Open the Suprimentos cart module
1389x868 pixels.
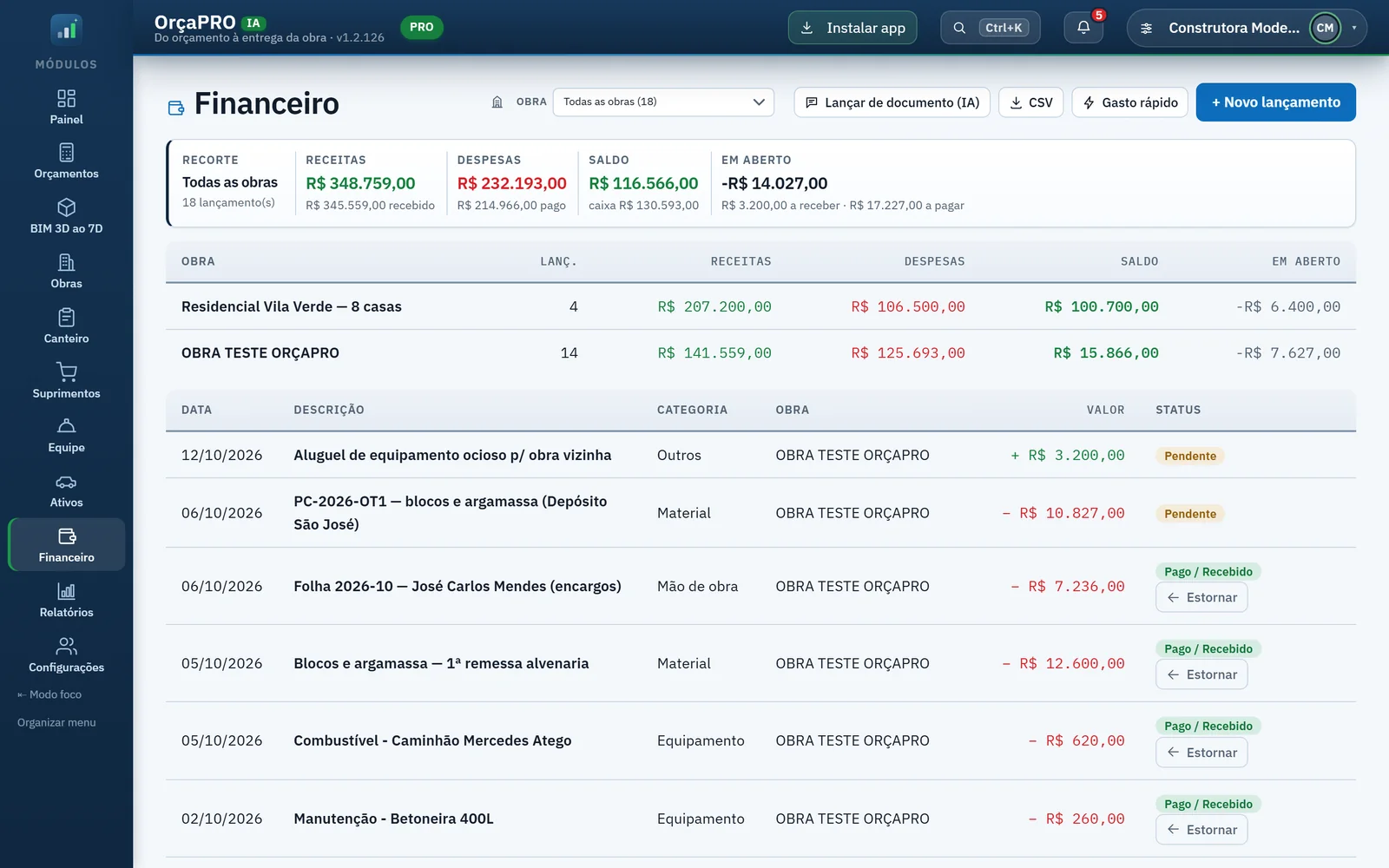click(66, 381)
